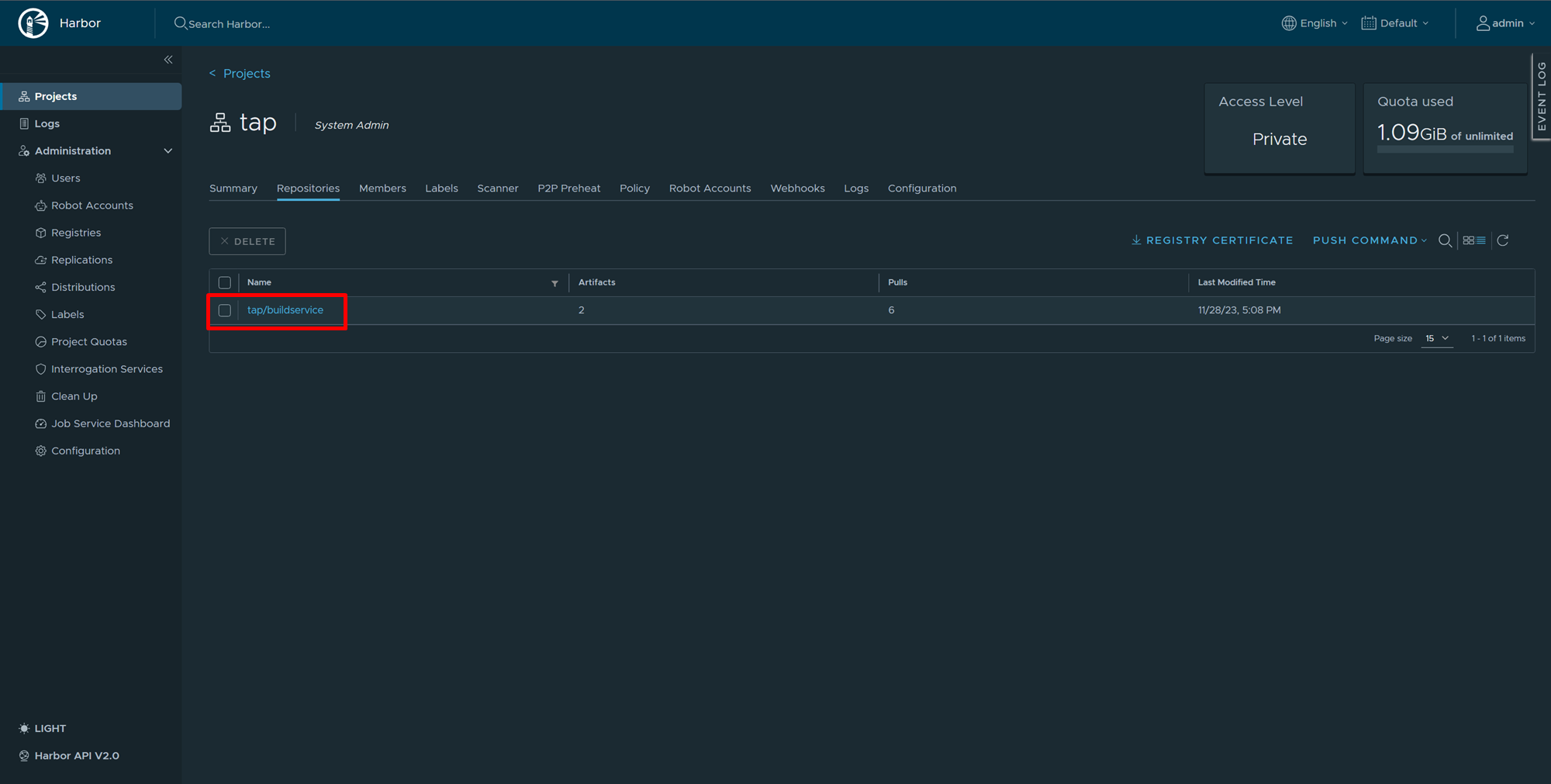Screen dimensions: 1551x784
Task: Open the Webhooks tab
Action: click(x=797, y=188)
